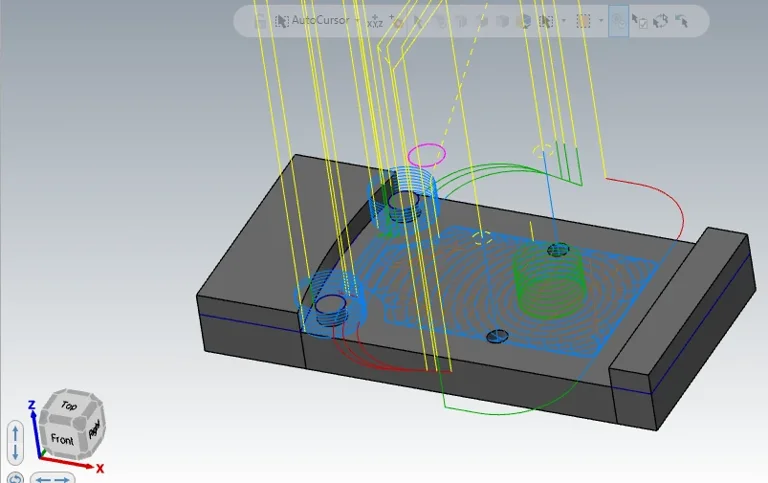
Task: Toggle the highlighted blue selection button
Action: click(618, 21)
